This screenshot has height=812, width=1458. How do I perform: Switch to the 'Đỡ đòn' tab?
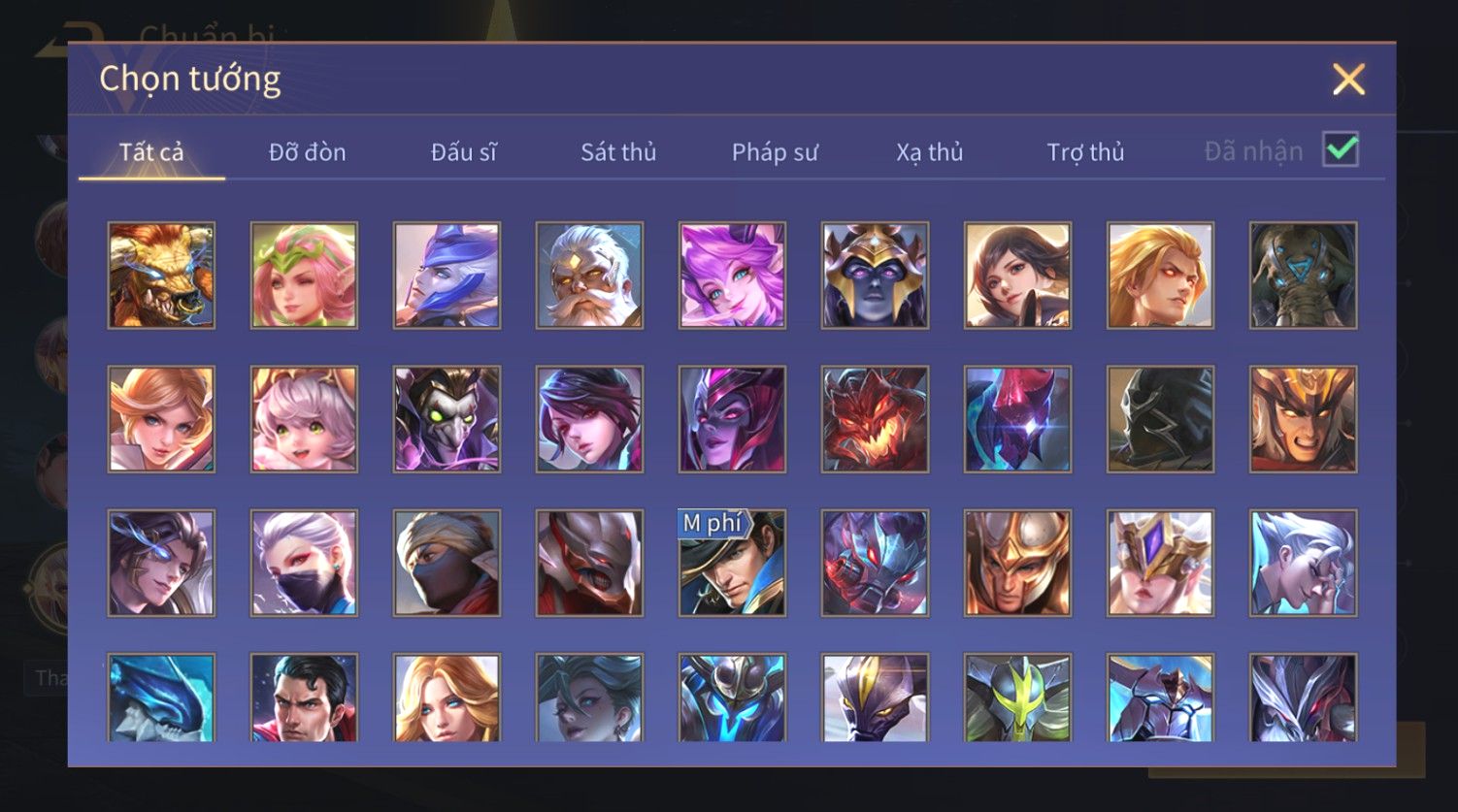[307, 152]
